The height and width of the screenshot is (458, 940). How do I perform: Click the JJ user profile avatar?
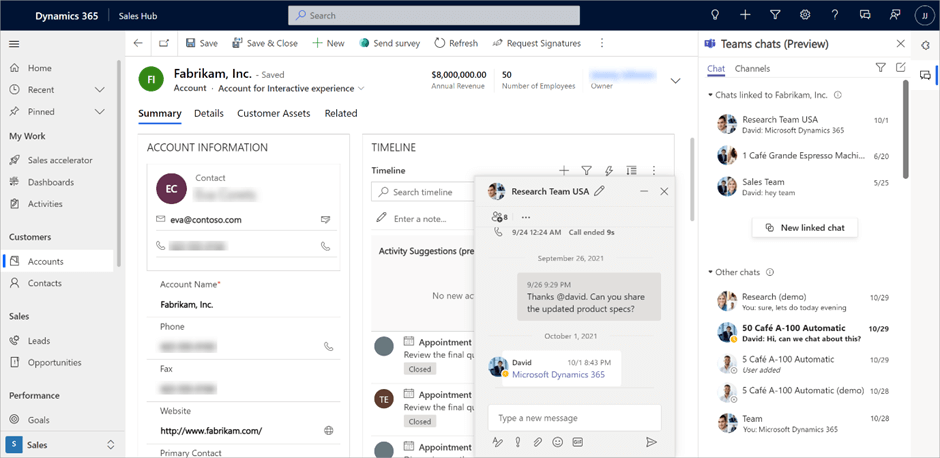925,16
